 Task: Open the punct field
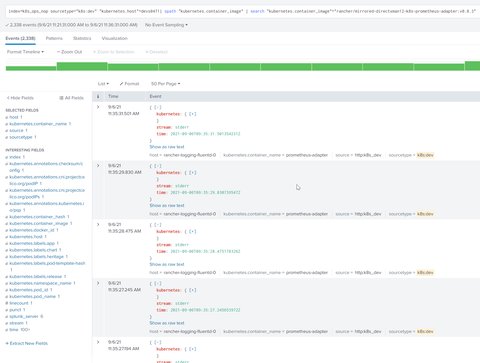pyautogui.click(x=15, y=310)
